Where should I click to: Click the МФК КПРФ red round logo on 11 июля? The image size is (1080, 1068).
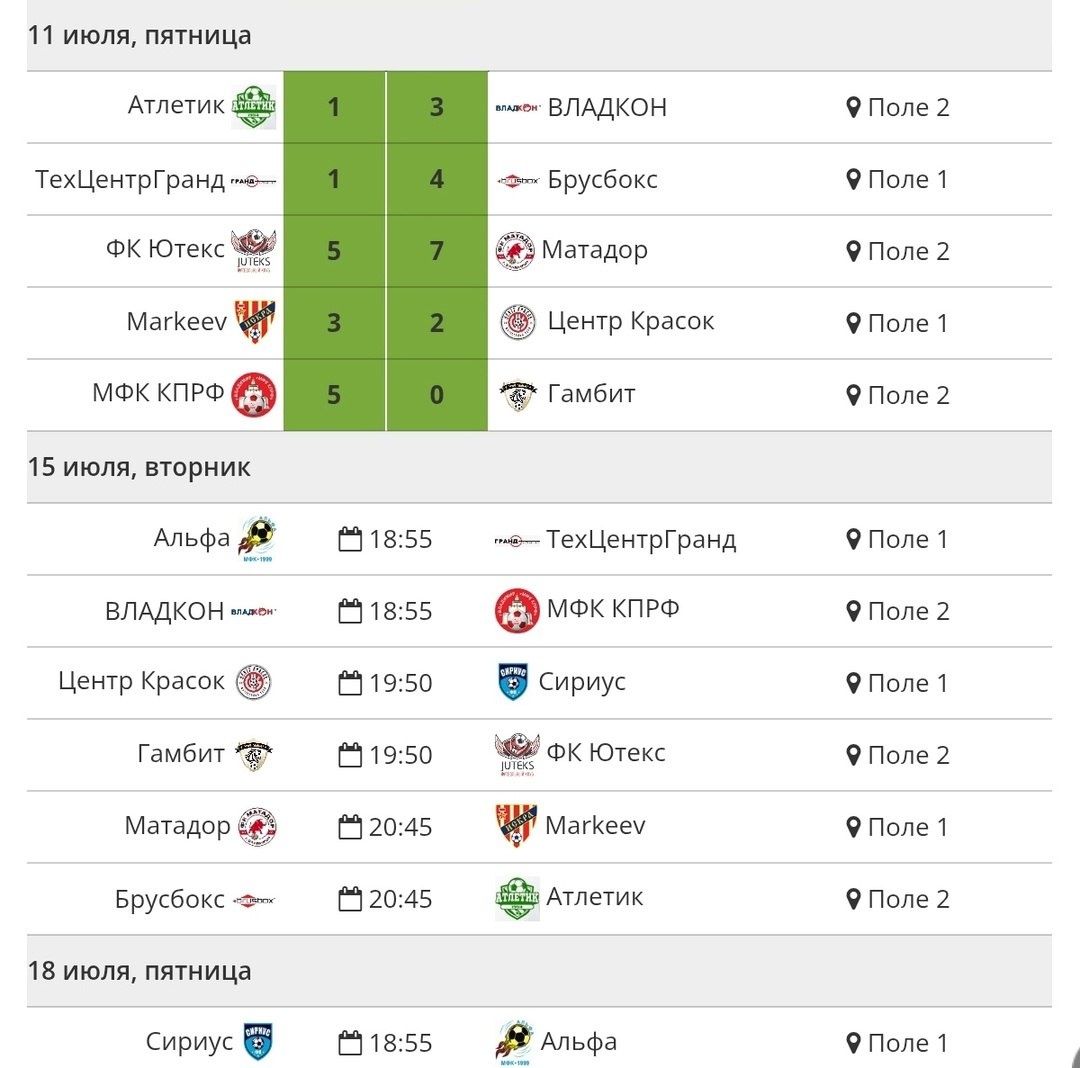click(x=253, y=394)
